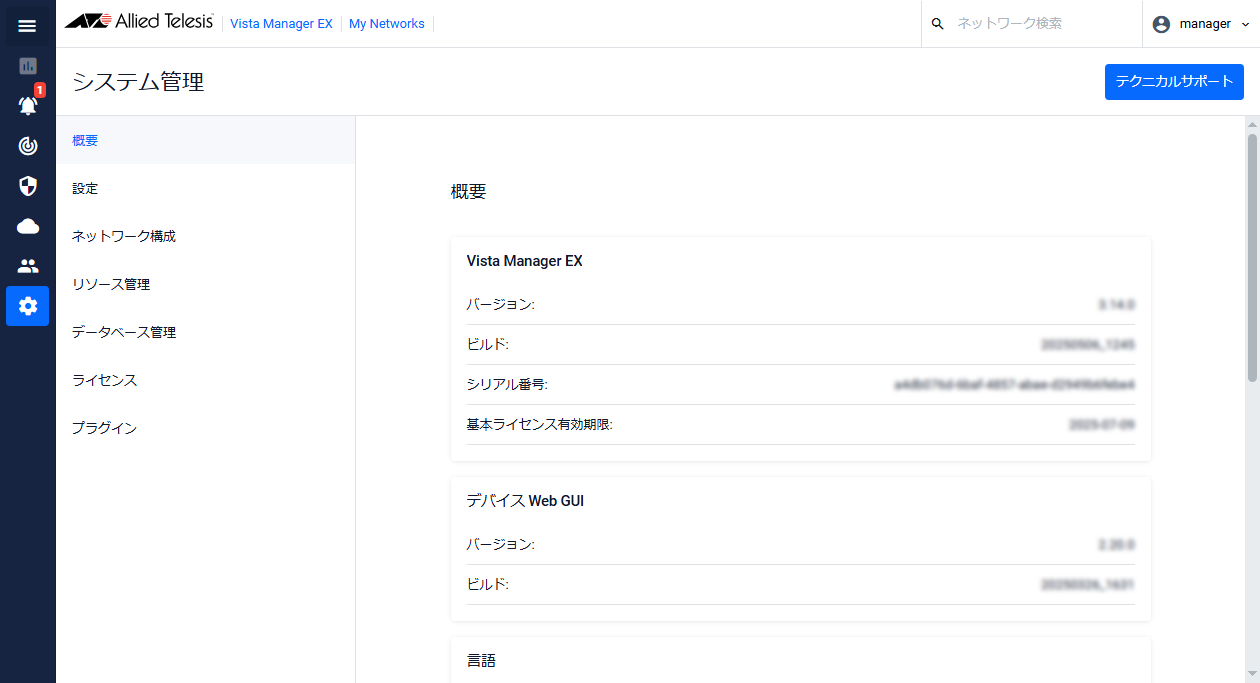Open the cloud icon in sidebar
1260x683 pixels.
click(x=28, y=226)
